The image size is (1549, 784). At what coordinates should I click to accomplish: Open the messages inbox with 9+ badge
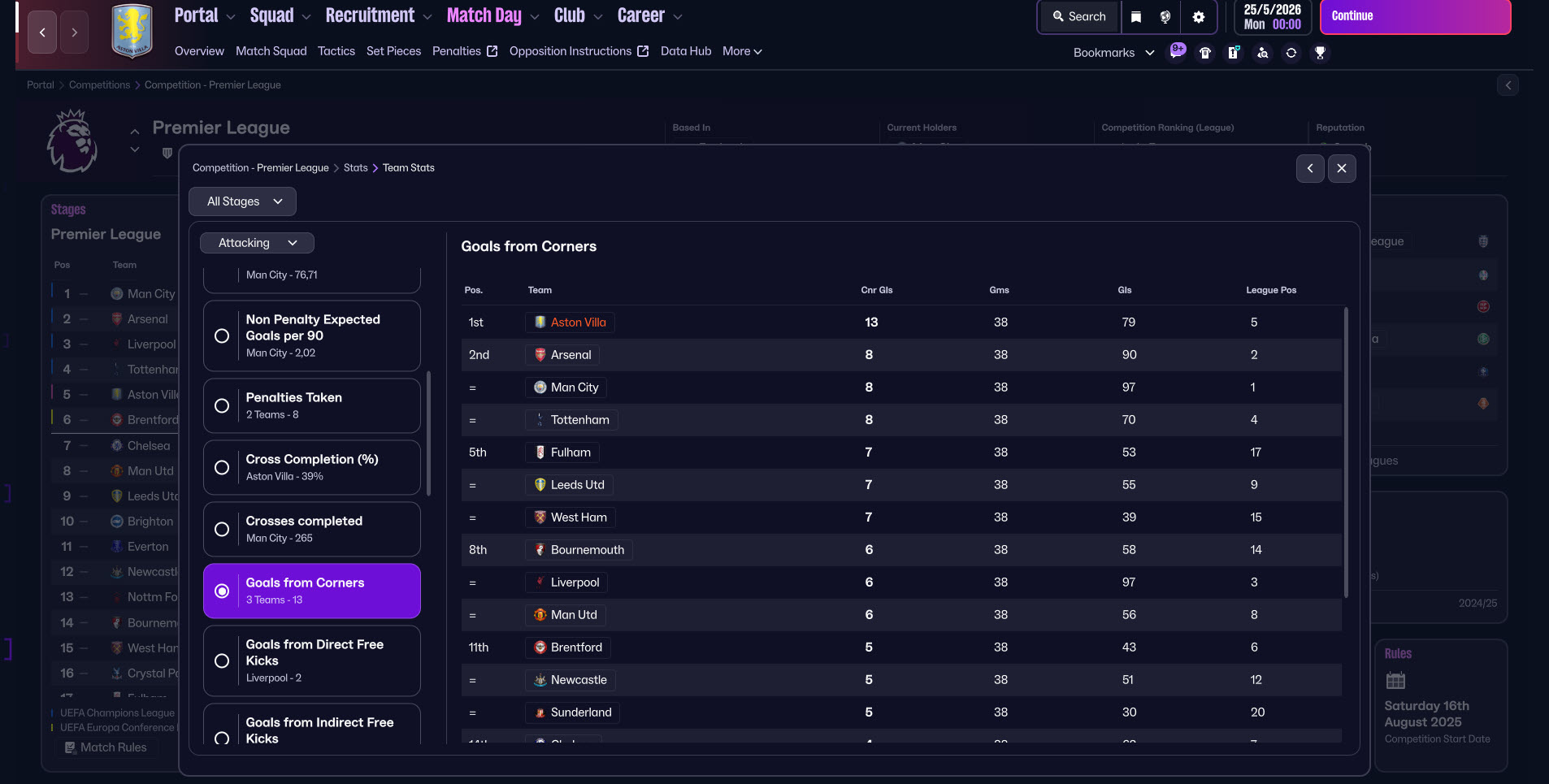[1177, 52]
